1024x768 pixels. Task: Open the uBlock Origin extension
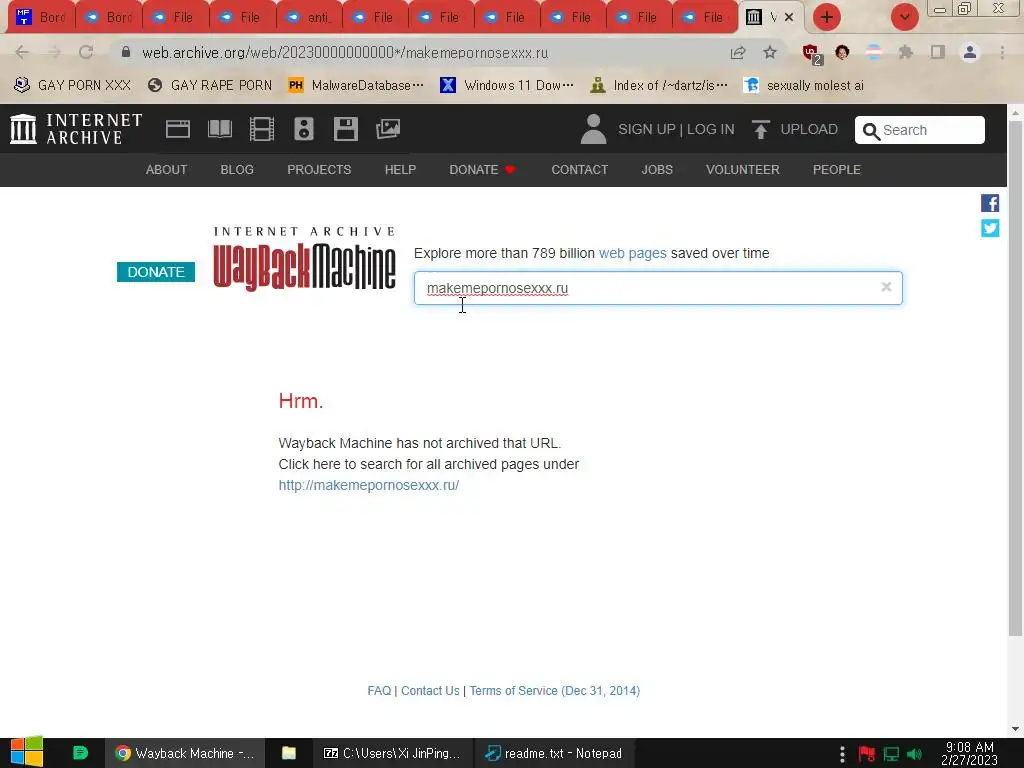(x=811, y=53)
